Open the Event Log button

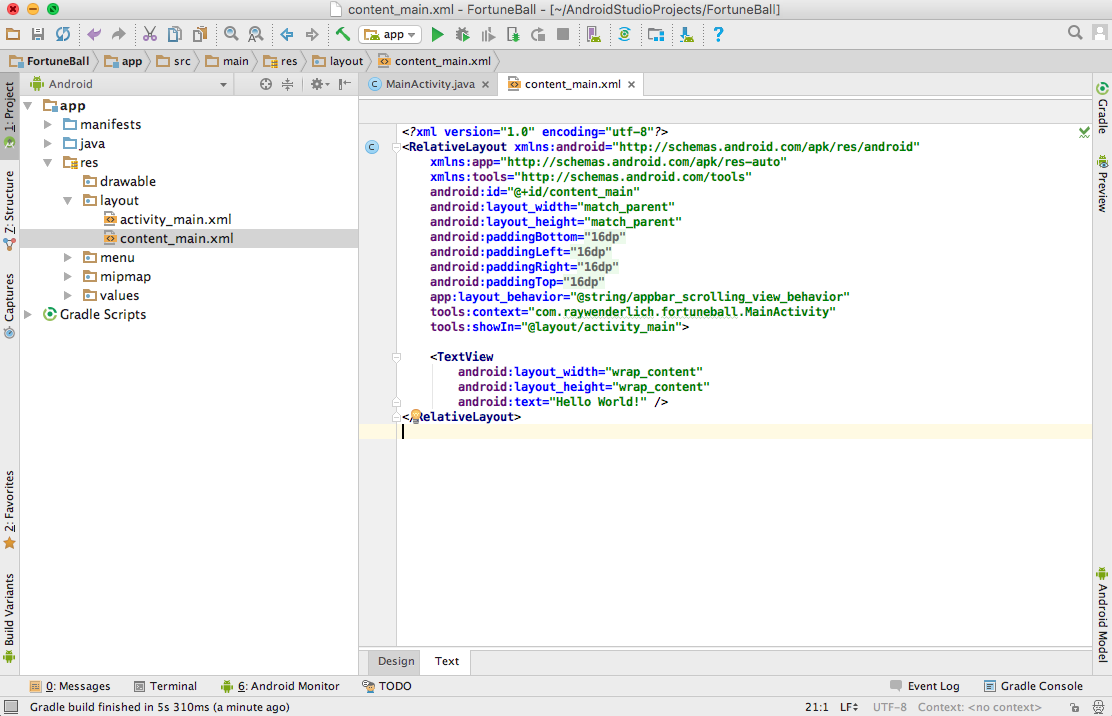[924, 686]
